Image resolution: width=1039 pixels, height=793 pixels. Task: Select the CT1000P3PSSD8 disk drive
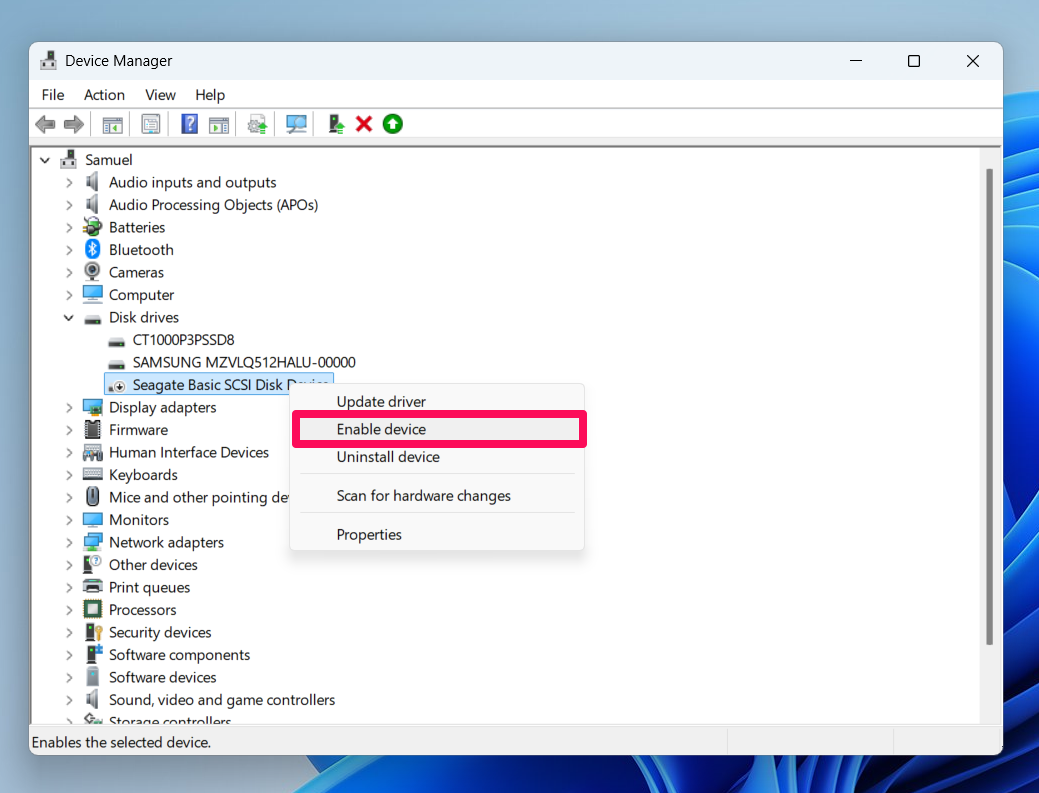184,339
